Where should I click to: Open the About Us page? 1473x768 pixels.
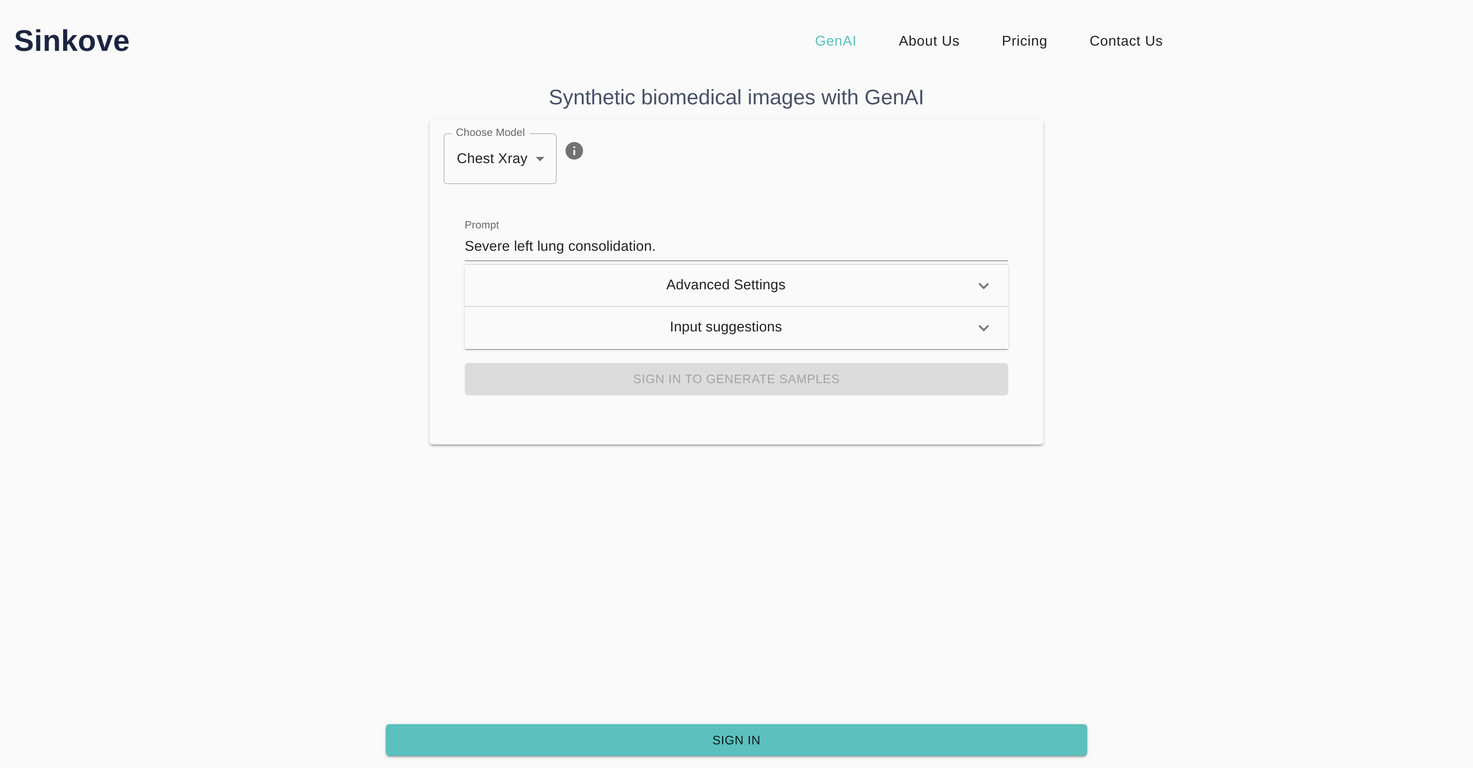coord(928,41)
